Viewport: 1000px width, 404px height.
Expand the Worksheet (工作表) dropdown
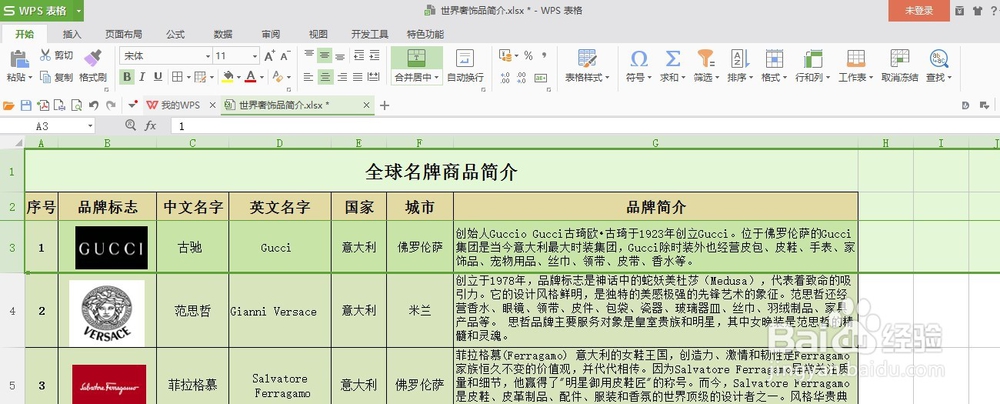(x=871, y=78)
